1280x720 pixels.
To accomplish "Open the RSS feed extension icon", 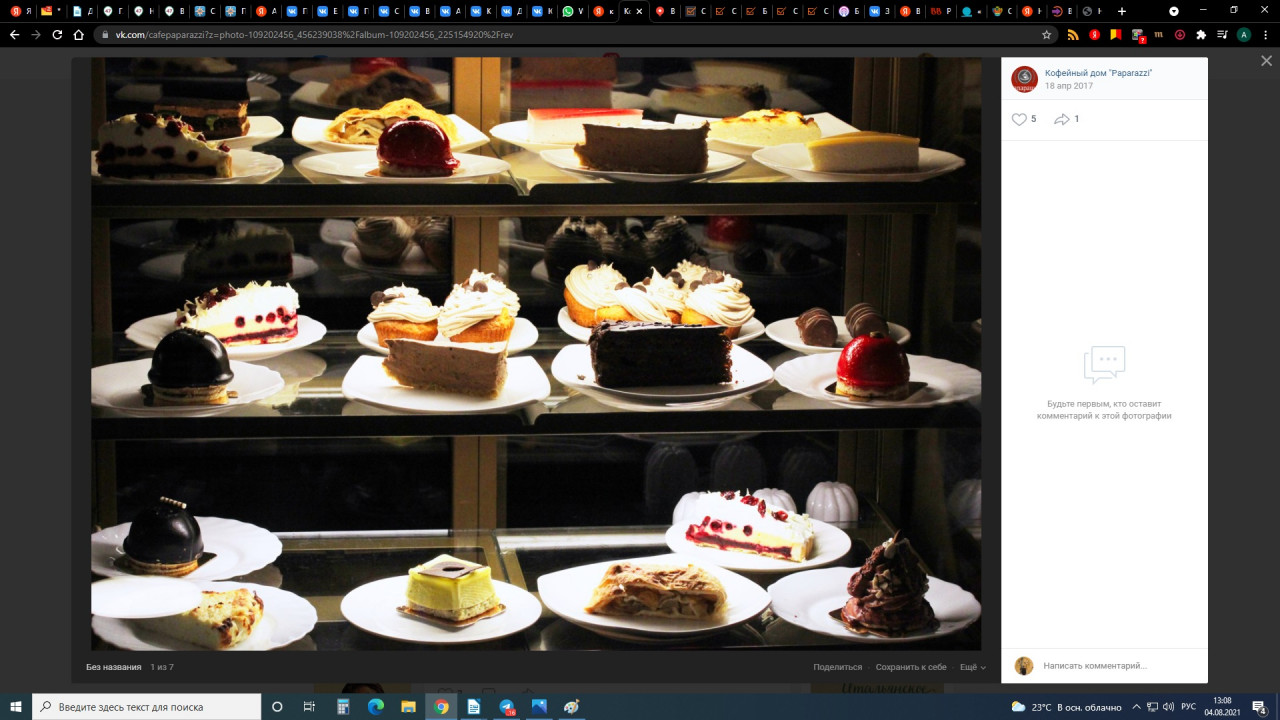I will point(1073,34).
